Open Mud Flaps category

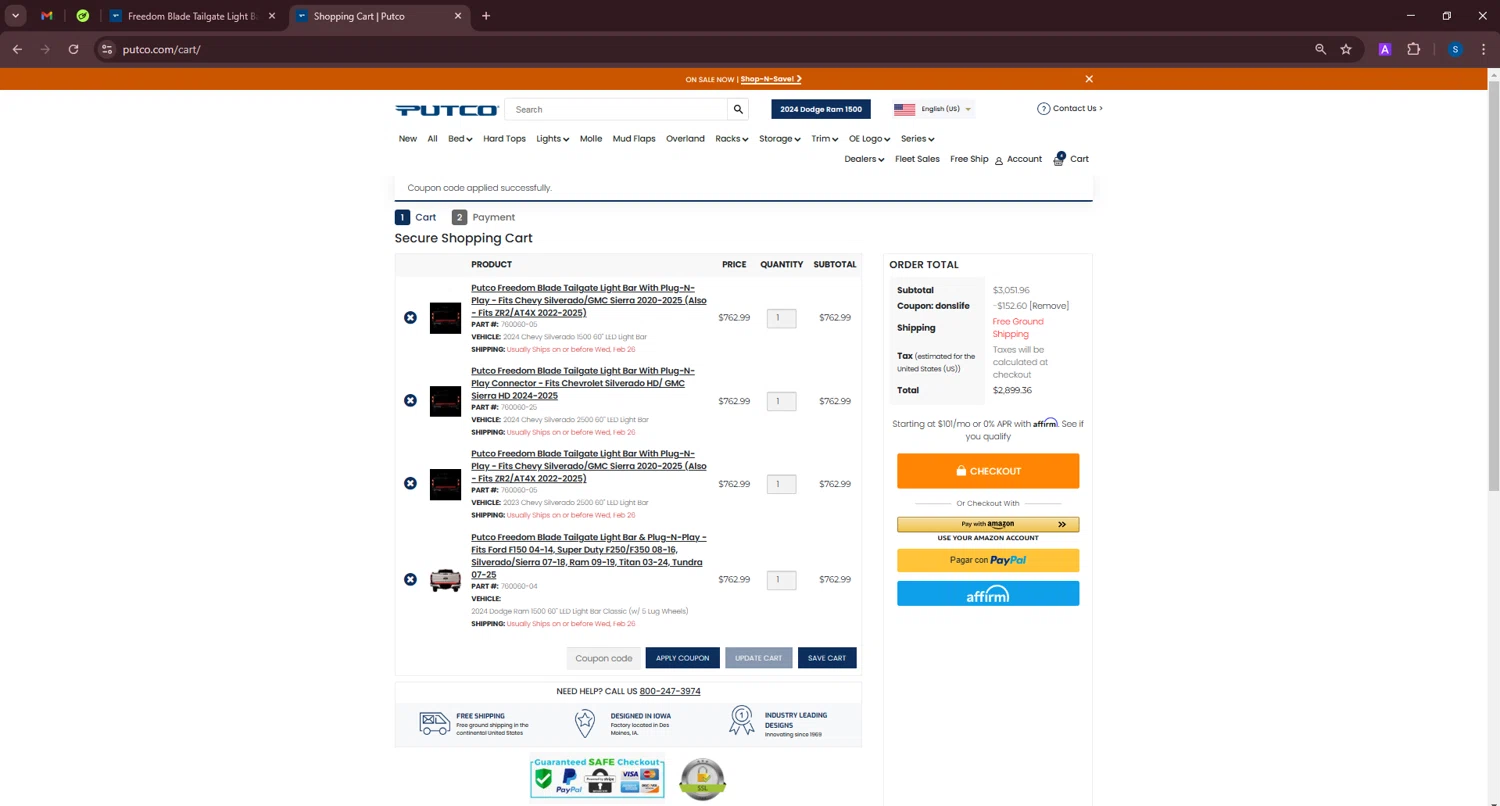point(634,139)
